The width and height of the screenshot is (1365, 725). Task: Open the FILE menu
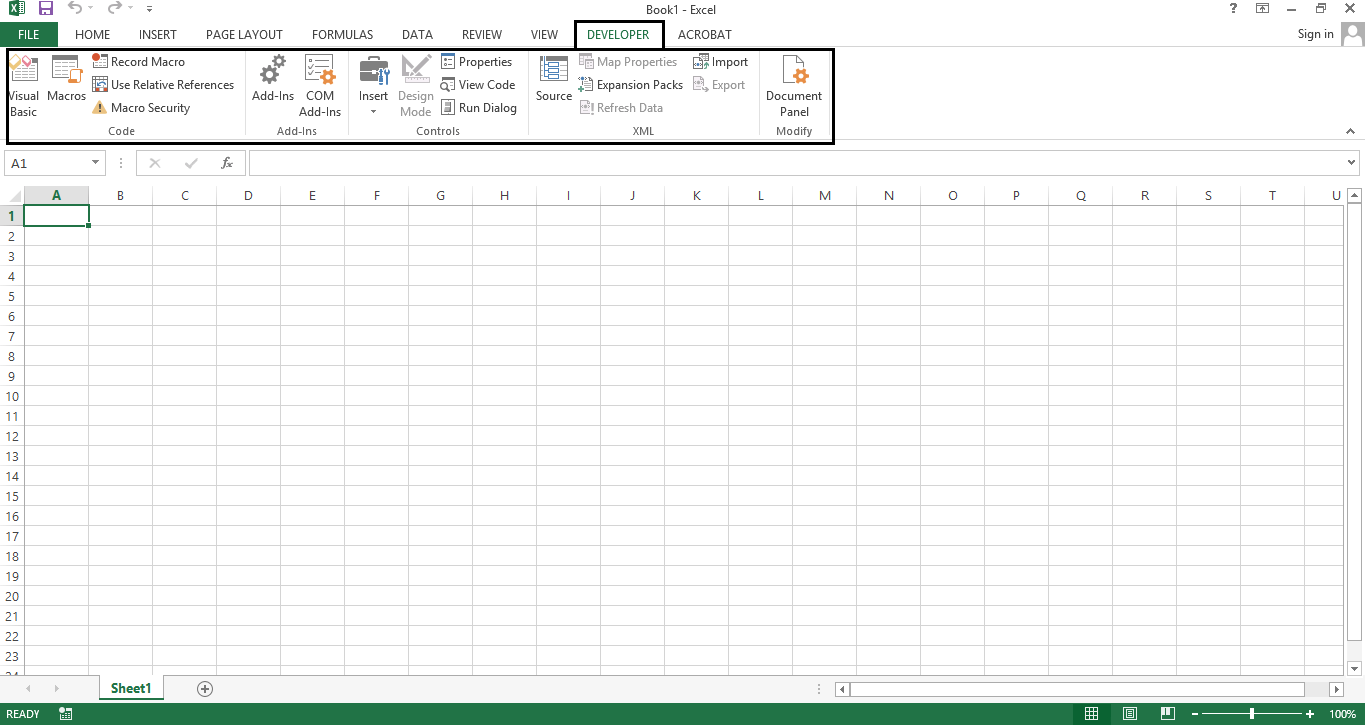pyautogui.click(x=29, y=34)
